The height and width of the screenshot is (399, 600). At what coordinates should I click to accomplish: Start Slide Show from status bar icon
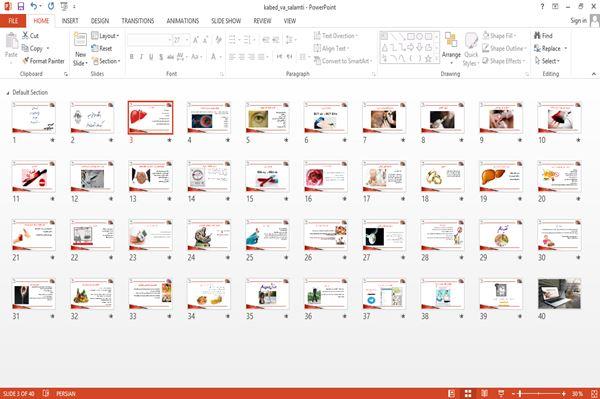coord(501,393)
